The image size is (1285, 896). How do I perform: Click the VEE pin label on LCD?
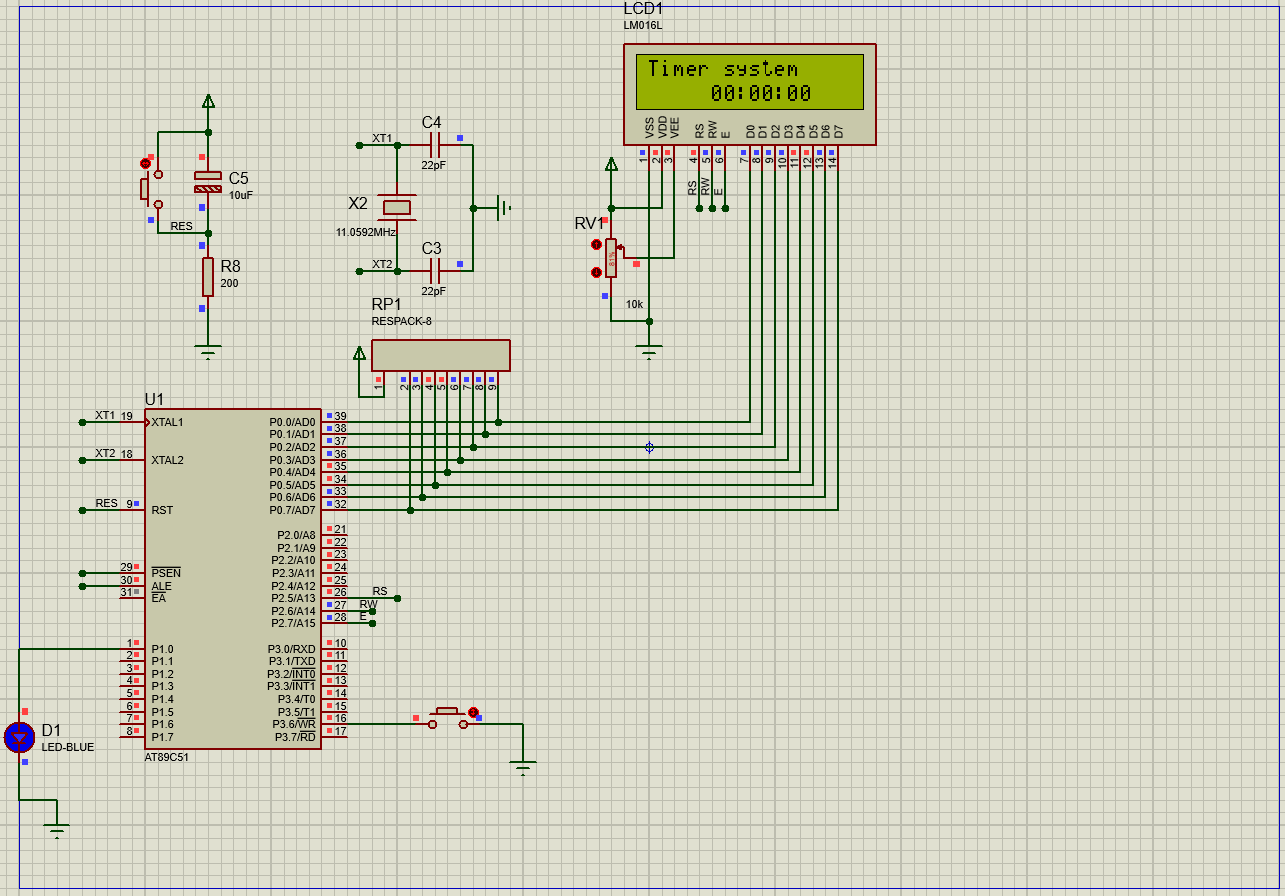pyautogui.click(x=674, y=127)
